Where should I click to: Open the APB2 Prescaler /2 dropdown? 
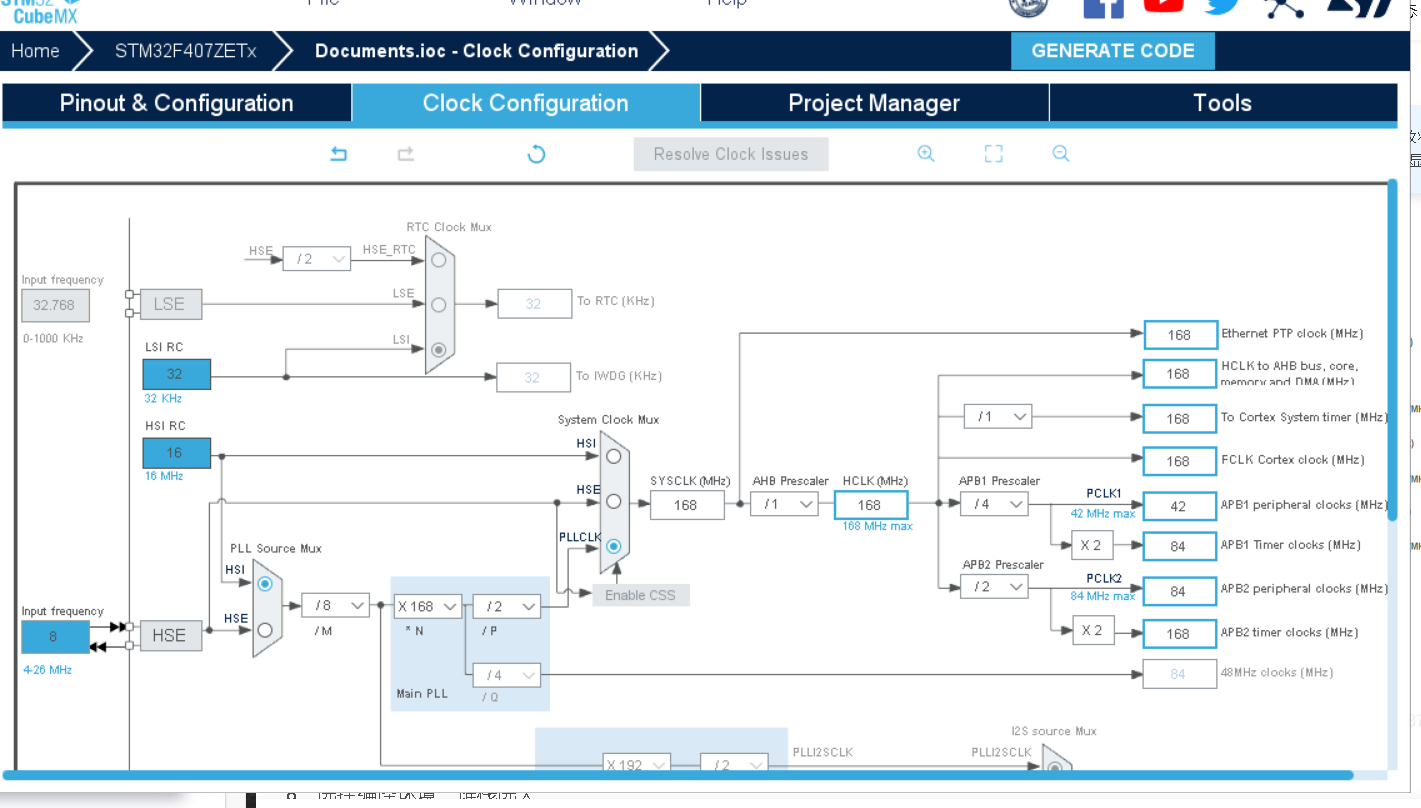click(994, 587)
